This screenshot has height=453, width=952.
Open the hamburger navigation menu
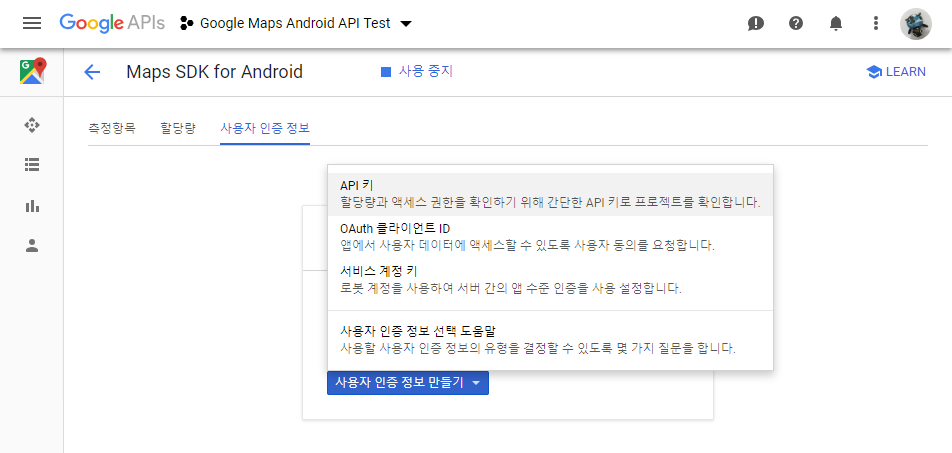32,23
